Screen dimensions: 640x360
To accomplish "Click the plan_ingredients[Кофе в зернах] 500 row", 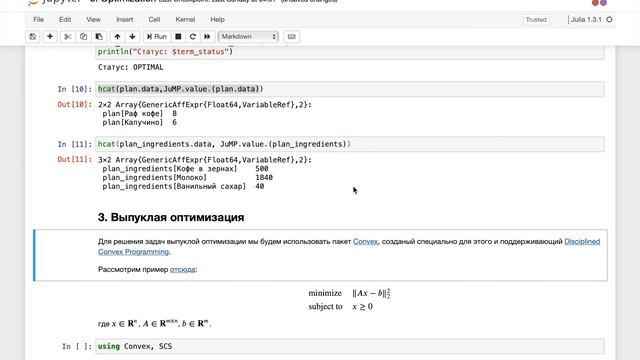I will (185, 169).
